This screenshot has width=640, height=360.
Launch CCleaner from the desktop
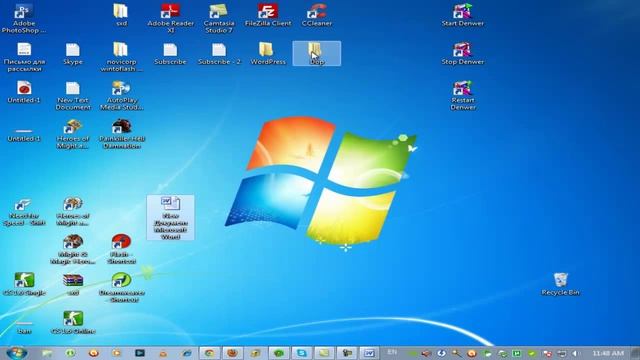point(317,15)
